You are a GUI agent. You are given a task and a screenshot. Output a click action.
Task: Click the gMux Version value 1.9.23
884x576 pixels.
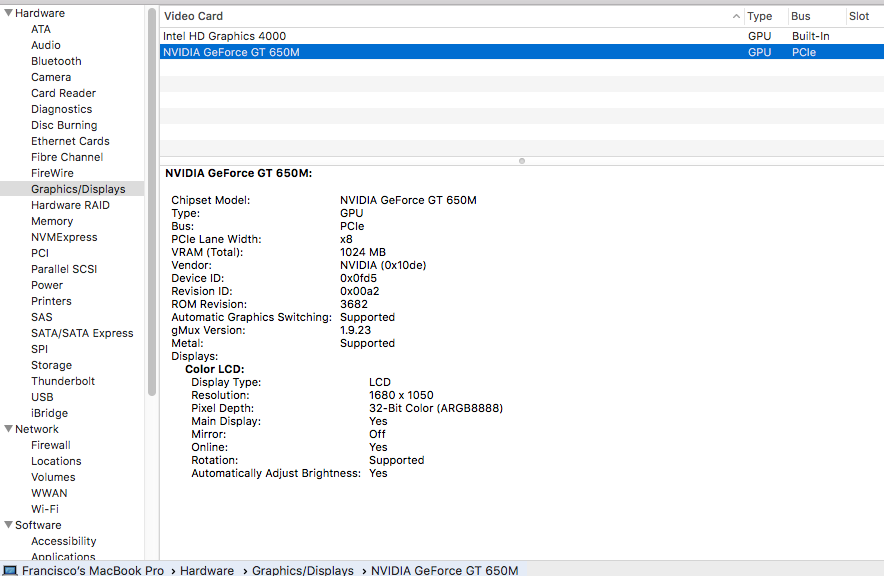(x=355, y=330)
